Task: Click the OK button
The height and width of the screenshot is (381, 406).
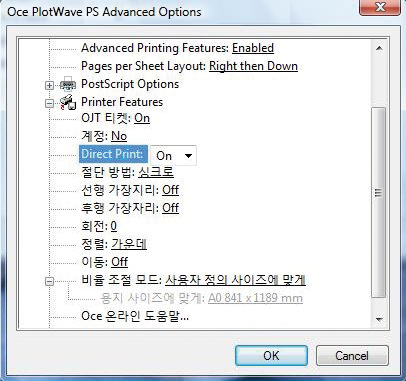Action: pyautogui.click(x=271, y=355)
